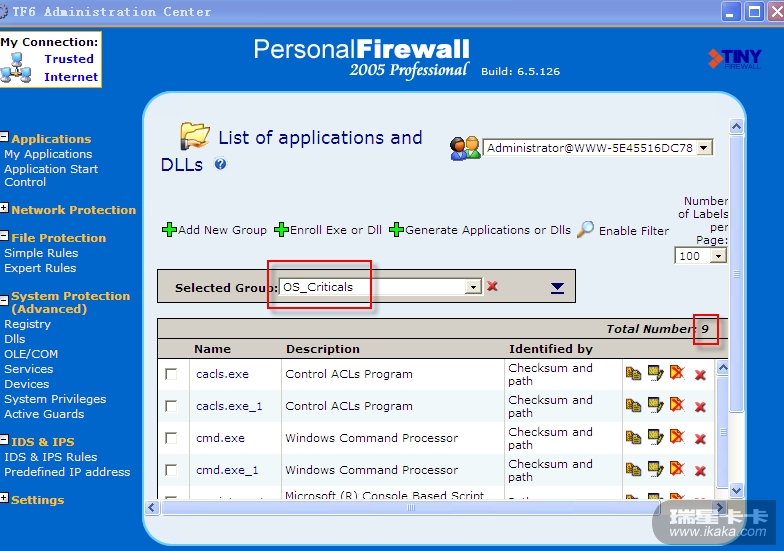Click copy icon in cmd.exe_1 row
784x551 pixels.
pyautogui.click(x=634, y=470)
